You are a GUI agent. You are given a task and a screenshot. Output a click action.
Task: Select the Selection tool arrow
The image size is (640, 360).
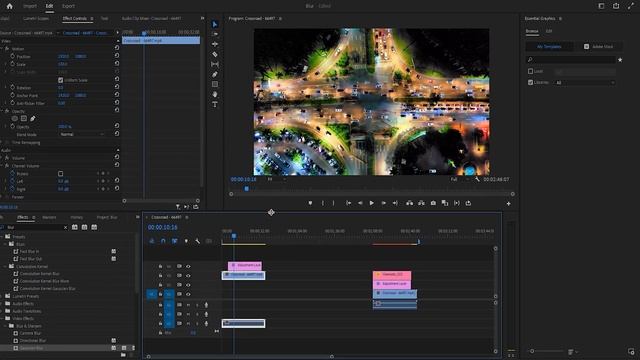tap(215, 24)
